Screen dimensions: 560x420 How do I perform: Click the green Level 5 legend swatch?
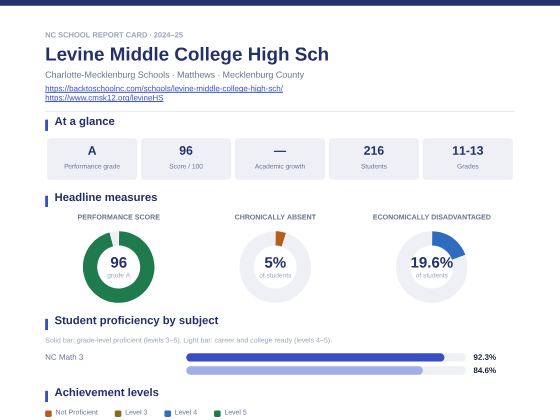217,413
